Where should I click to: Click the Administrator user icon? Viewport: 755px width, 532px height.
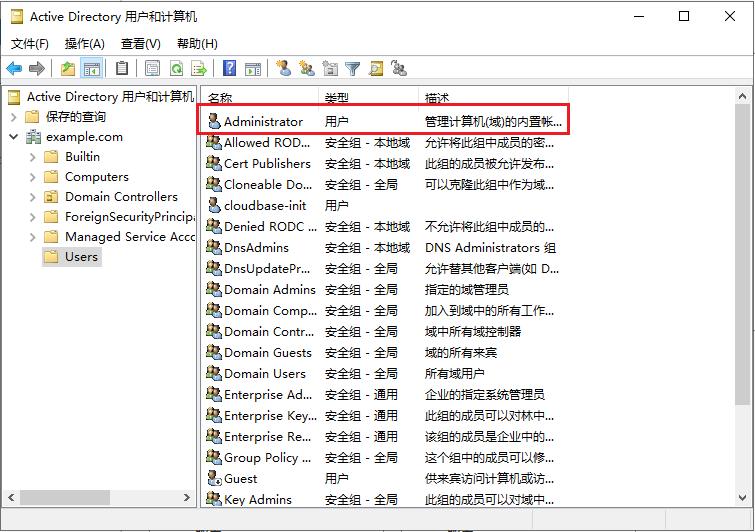click(x=214, y=121)
